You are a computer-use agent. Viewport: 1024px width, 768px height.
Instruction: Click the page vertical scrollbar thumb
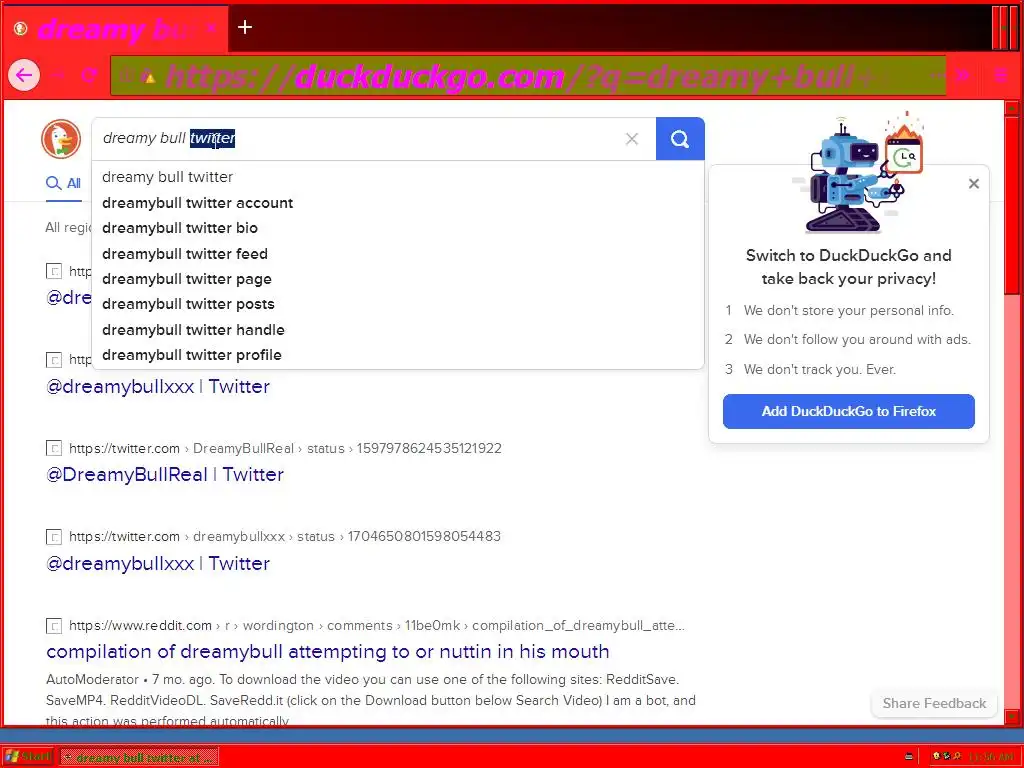pos(1012,204)
